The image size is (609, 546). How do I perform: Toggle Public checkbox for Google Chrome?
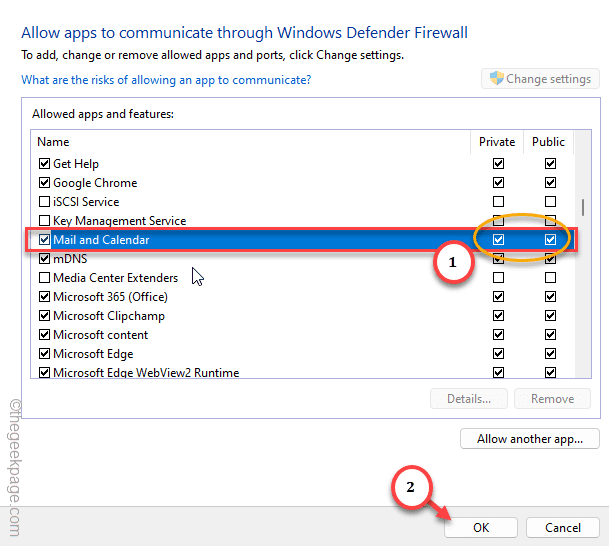coord(550,183)
